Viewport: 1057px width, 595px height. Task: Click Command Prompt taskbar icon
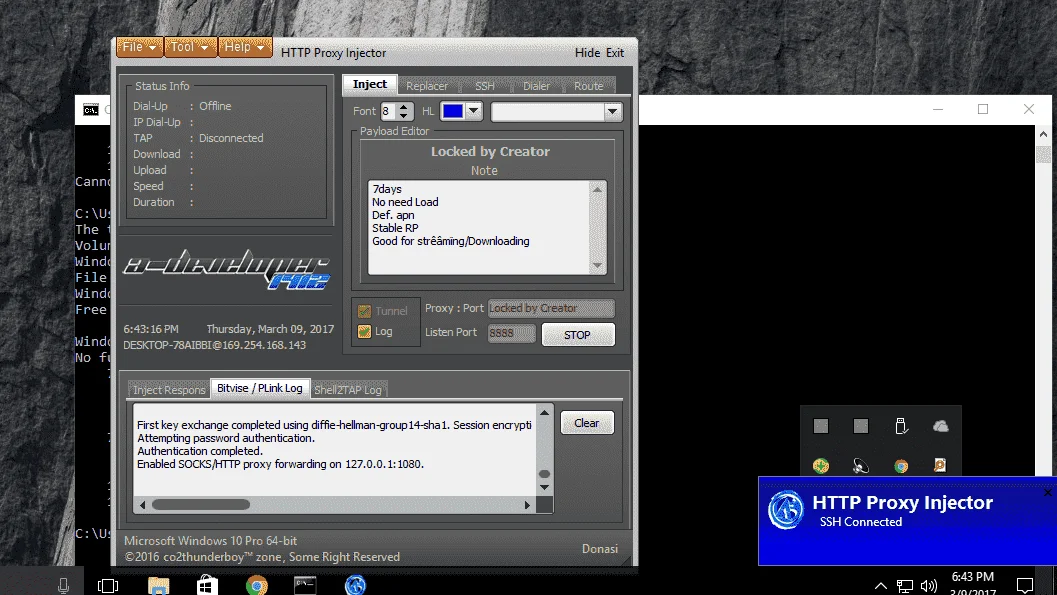305,585
